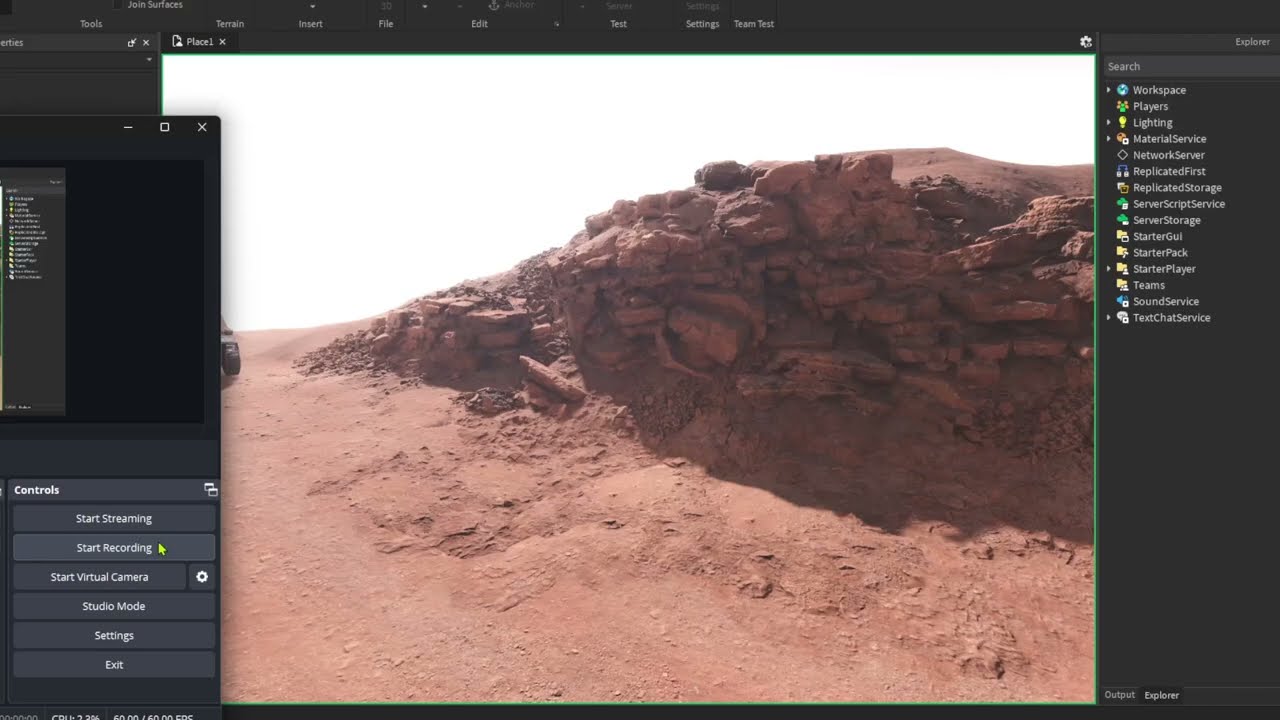Click the Place1 document icon

(x=177, y=42)
